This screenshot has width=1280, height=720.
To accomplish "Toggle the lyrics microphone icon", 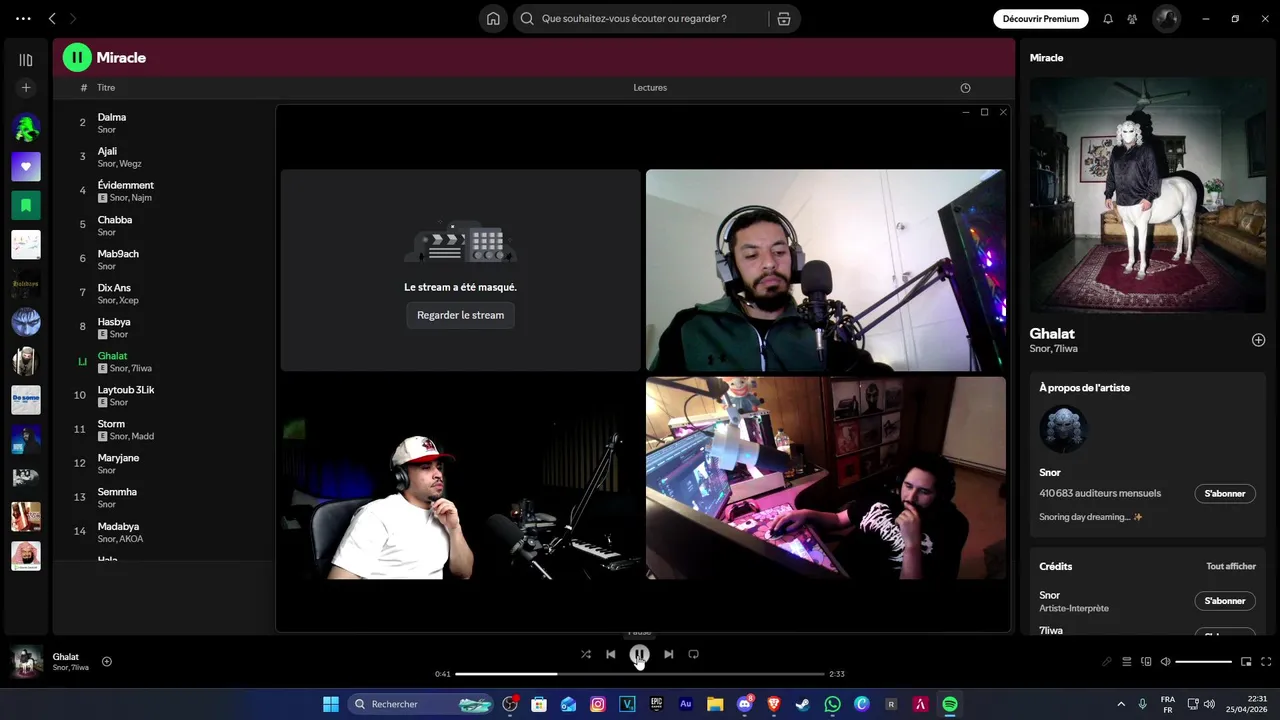I will 1107,662.
